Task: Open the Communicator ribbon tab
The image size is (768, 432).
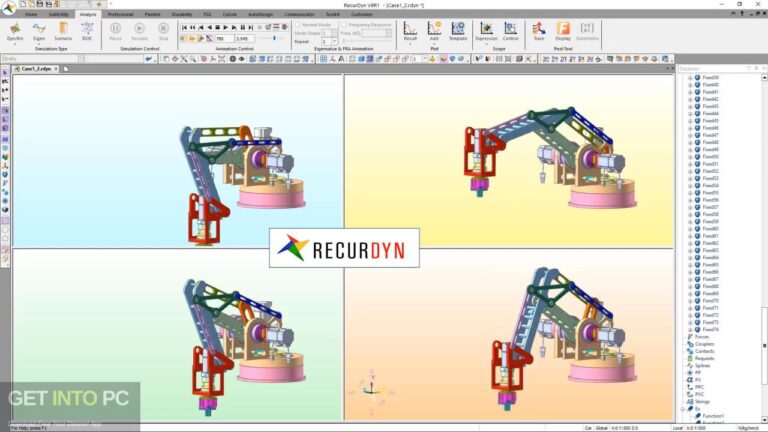Action: [299, 14]
